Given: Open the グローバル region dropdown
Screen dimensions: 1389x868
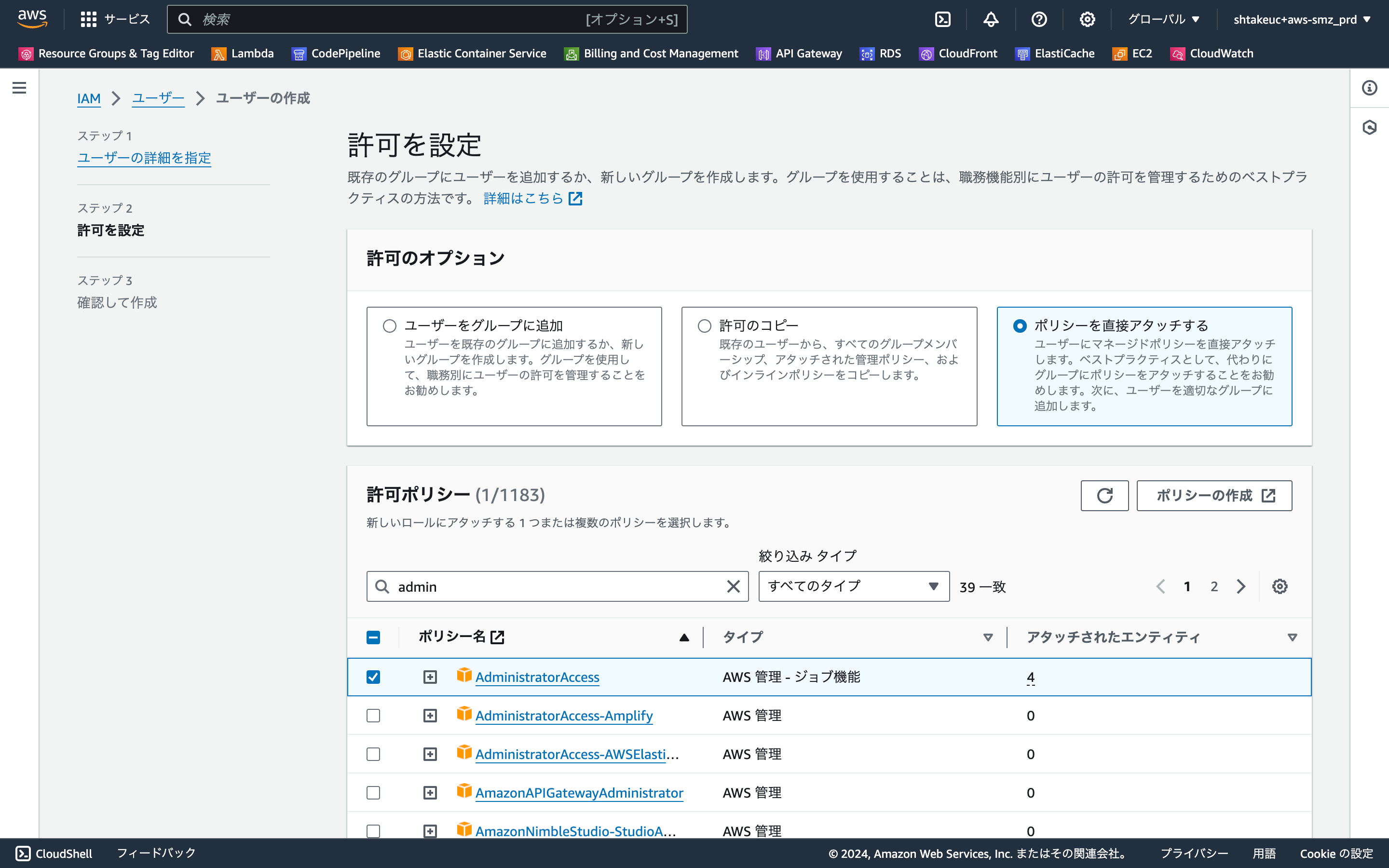Looking at the screenshot, I should [x=1163, y=19].
